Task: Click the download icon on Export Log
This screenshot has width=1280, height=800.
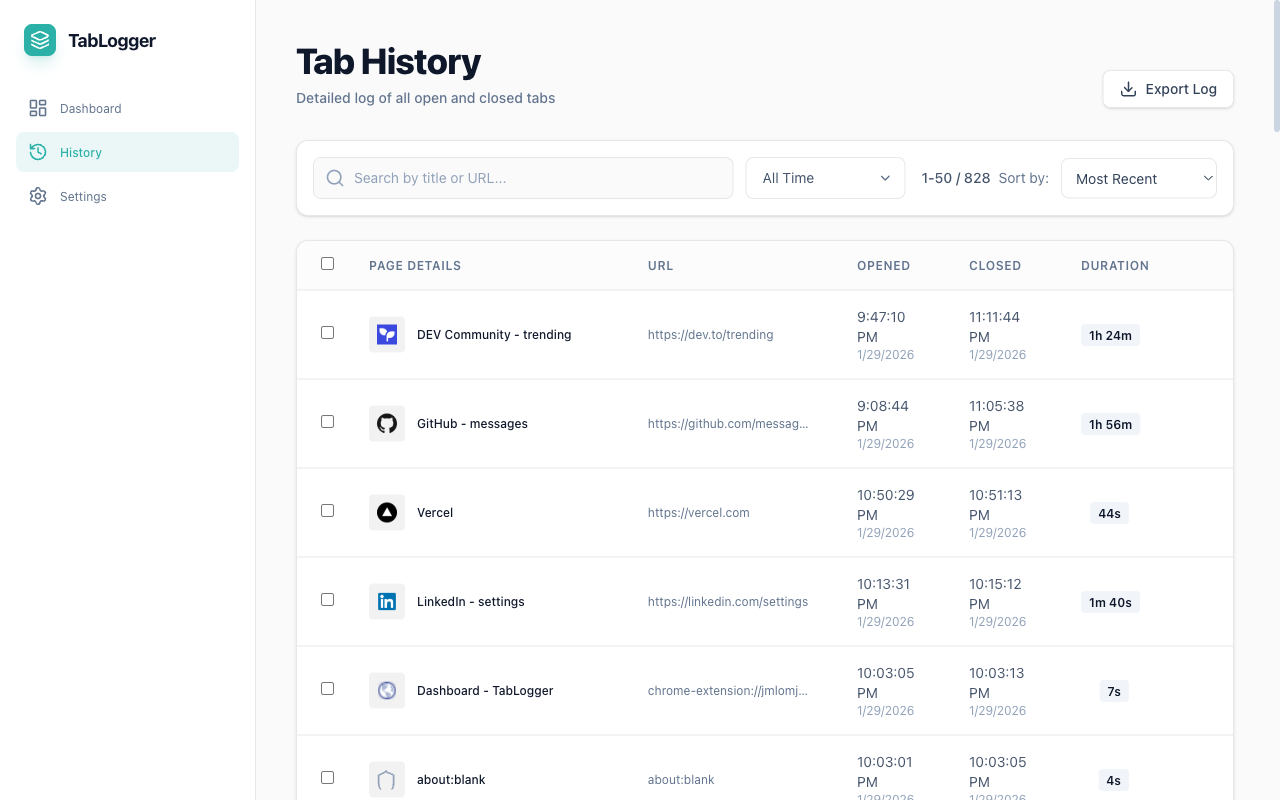Action: pos(1128,88)
